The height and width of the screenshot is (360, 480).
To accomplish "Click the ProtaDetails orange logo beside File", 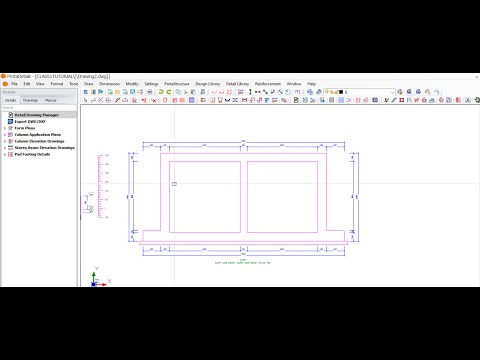I will point(5,84).
